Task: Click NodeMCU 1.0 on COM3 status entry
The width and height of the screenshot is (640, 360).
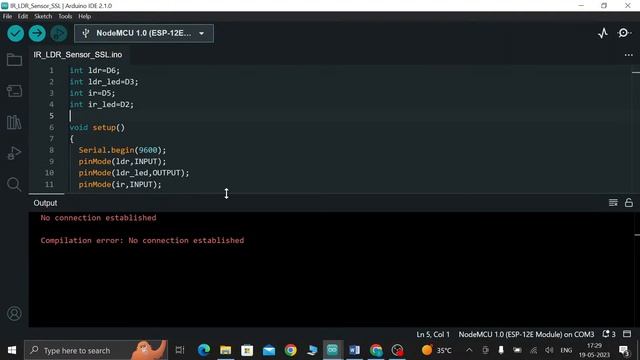Action: click(x=526, y=334)
